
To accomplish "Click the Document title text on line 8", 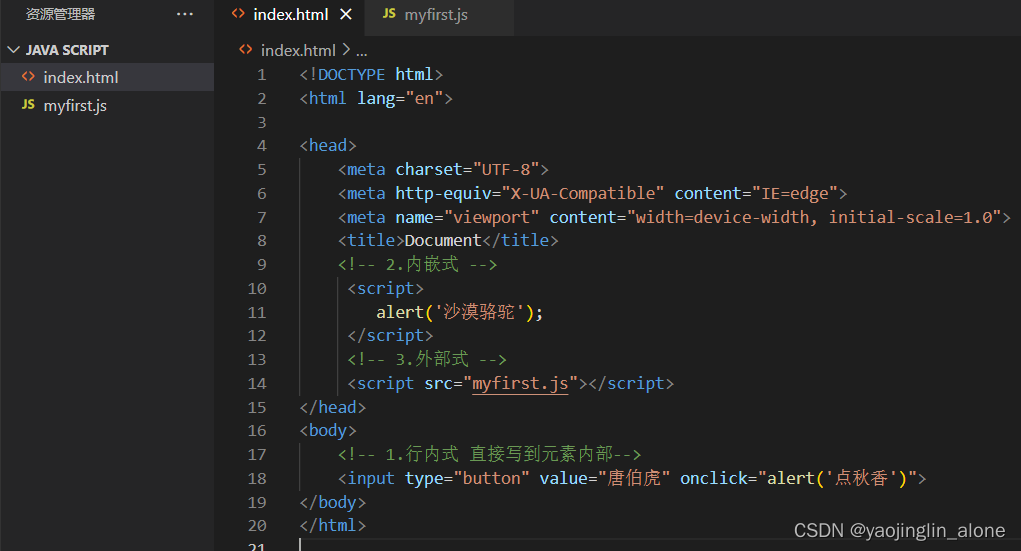I will pos(443,241).
